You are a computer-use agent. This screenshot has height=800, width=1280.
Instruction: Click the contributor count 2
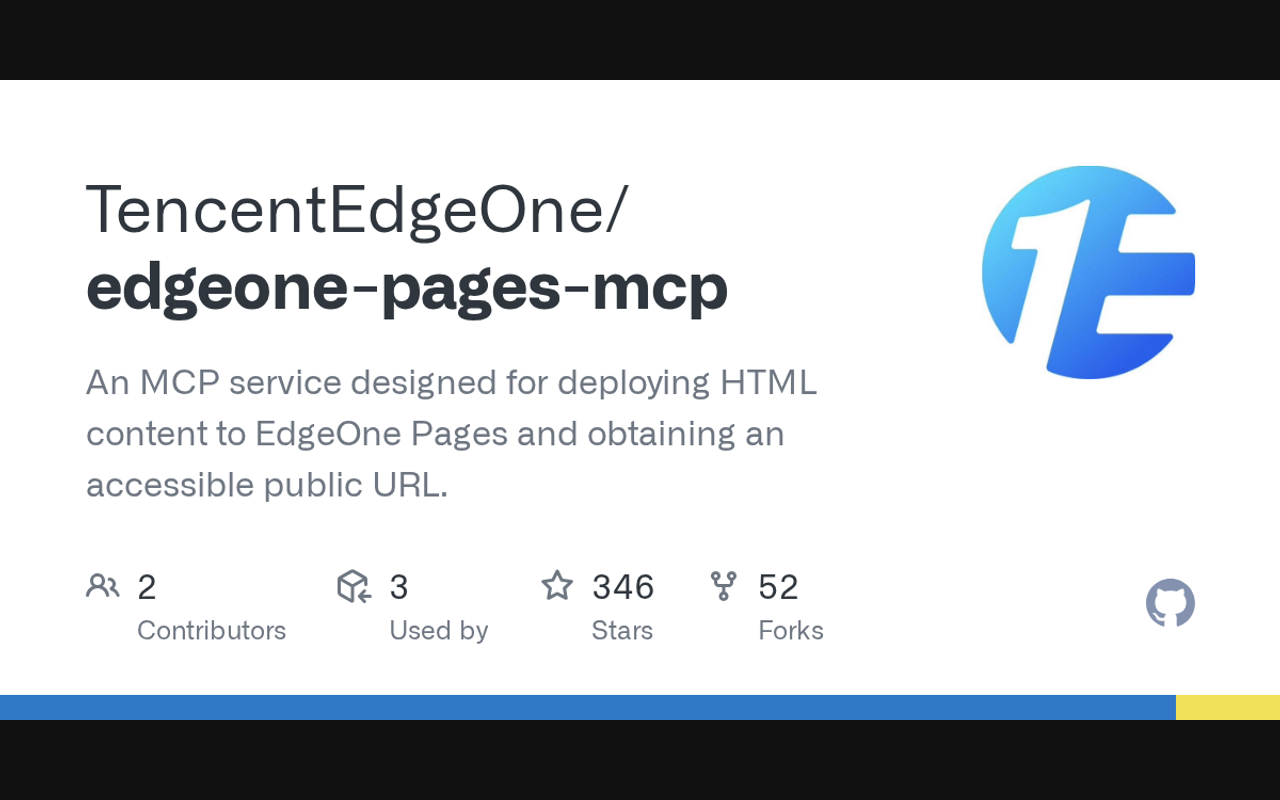pyautogui.click(x=147, y=587)
